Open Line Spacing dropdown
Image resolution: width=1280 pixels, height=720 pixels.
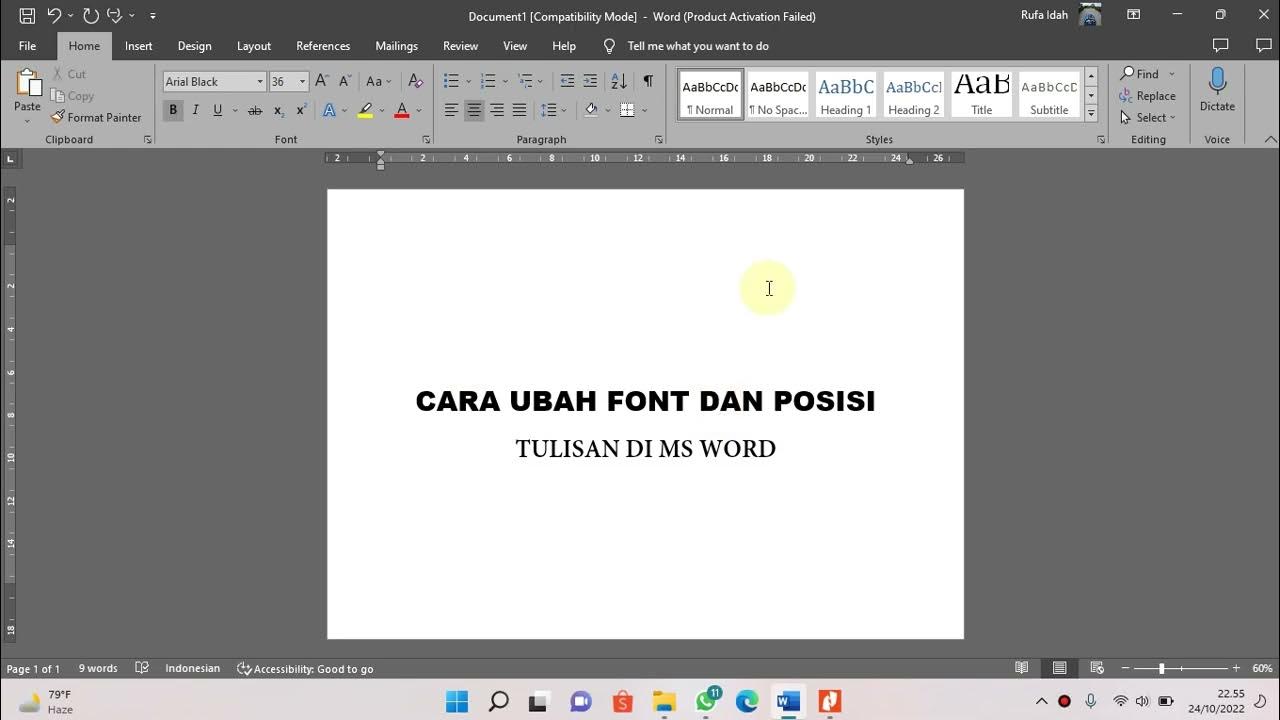point(553,110)
